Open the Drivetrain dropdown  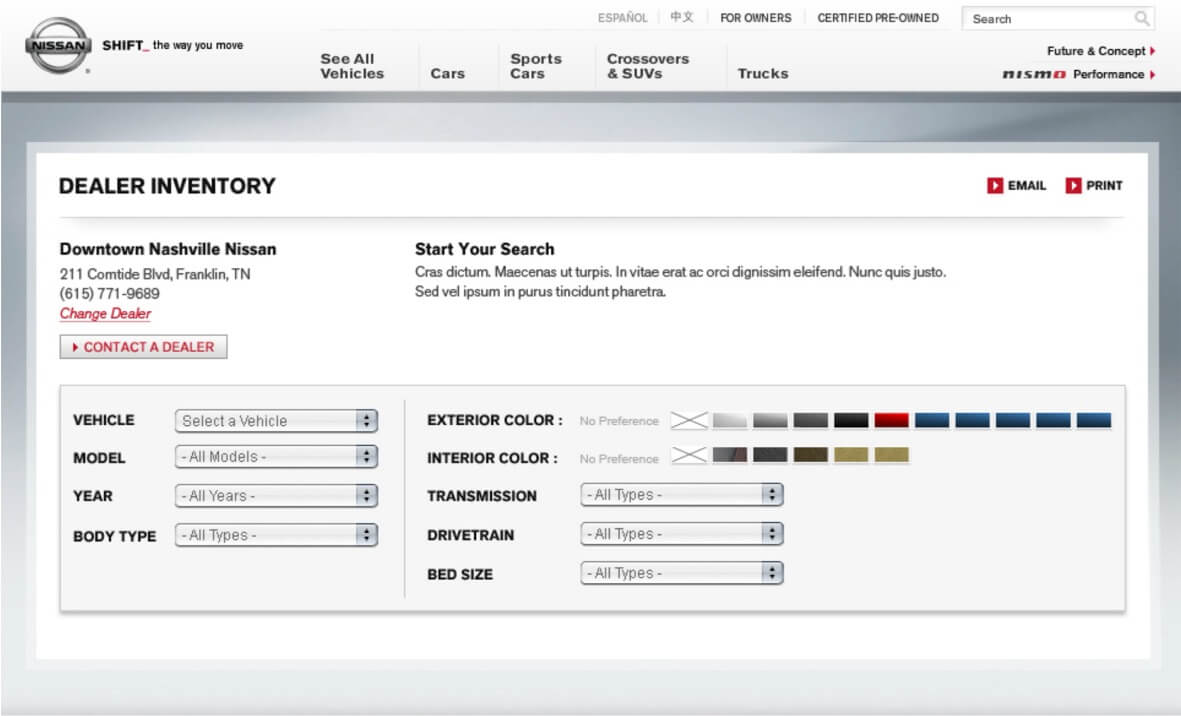[682, 534]
